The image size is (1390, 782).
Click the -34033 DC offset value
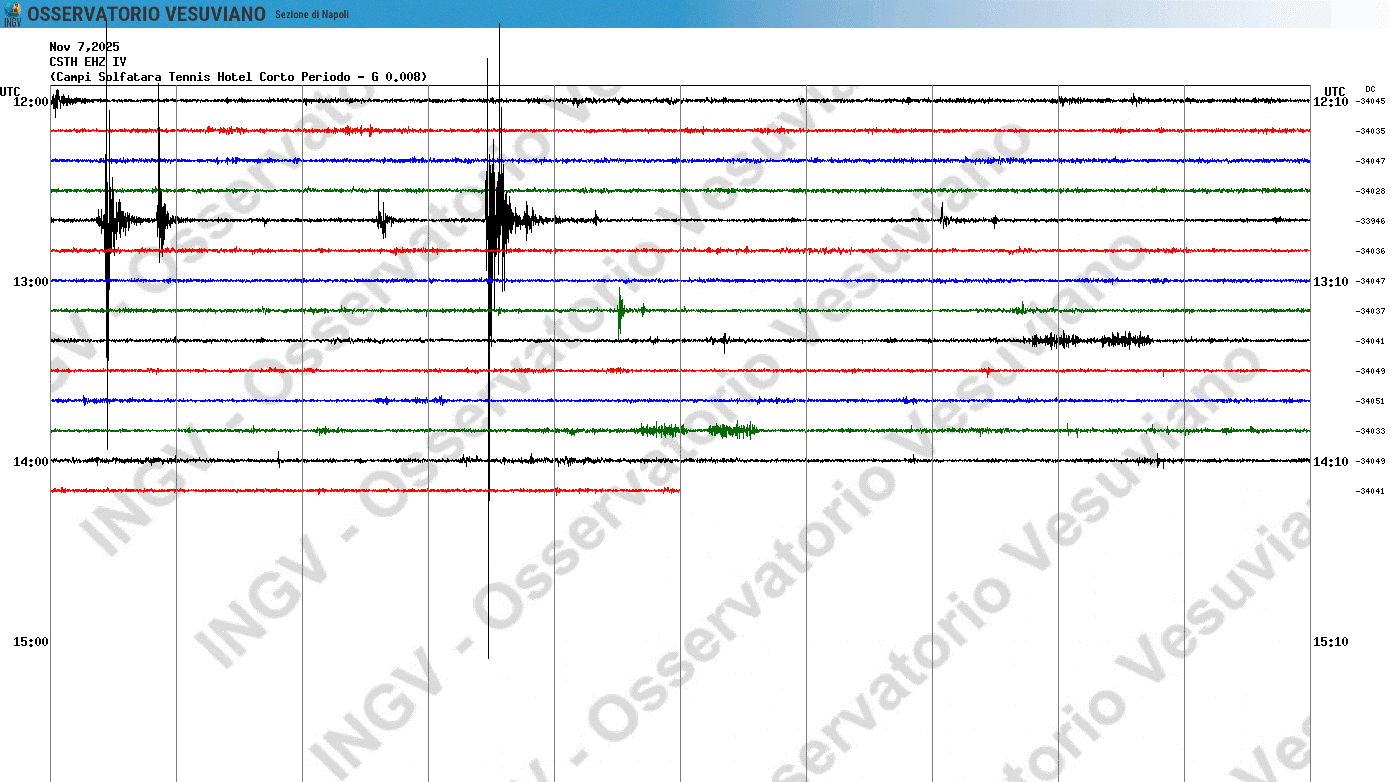click(x=1370, y=431)
